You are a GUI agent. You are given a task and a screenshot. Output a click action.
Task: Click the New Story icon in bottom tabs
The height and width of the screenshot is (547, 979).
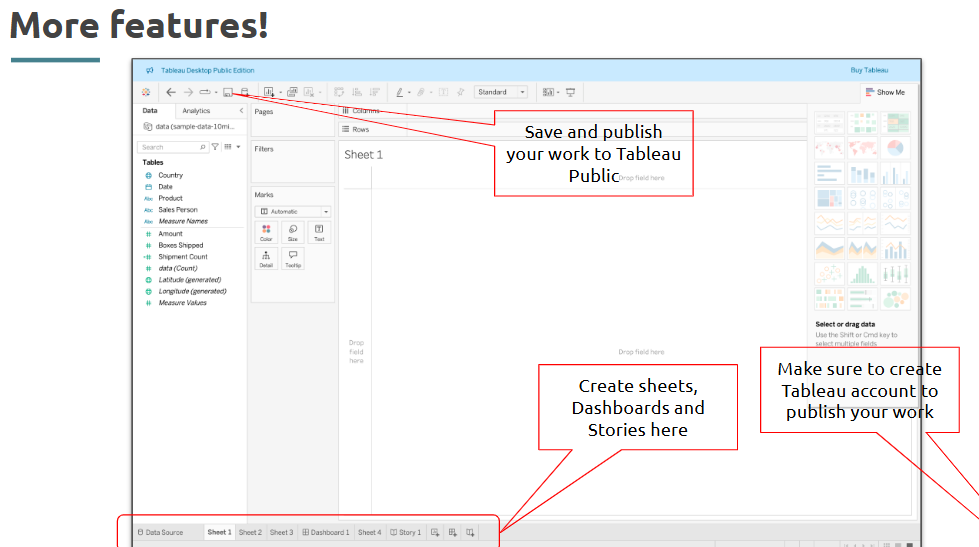(470, 533)
